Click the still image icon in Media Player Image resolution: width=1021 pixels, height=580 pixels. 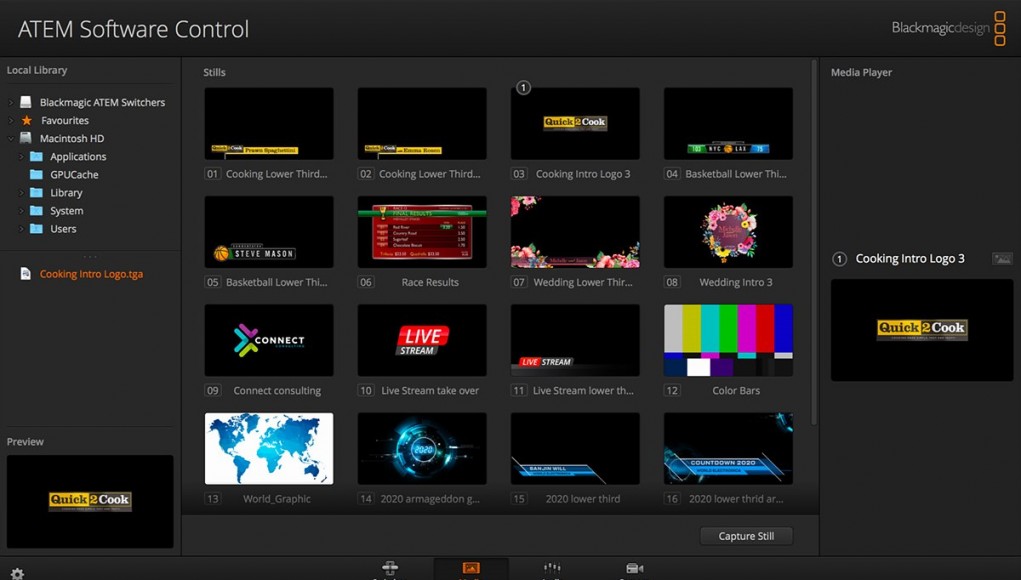pos(1001,259)
